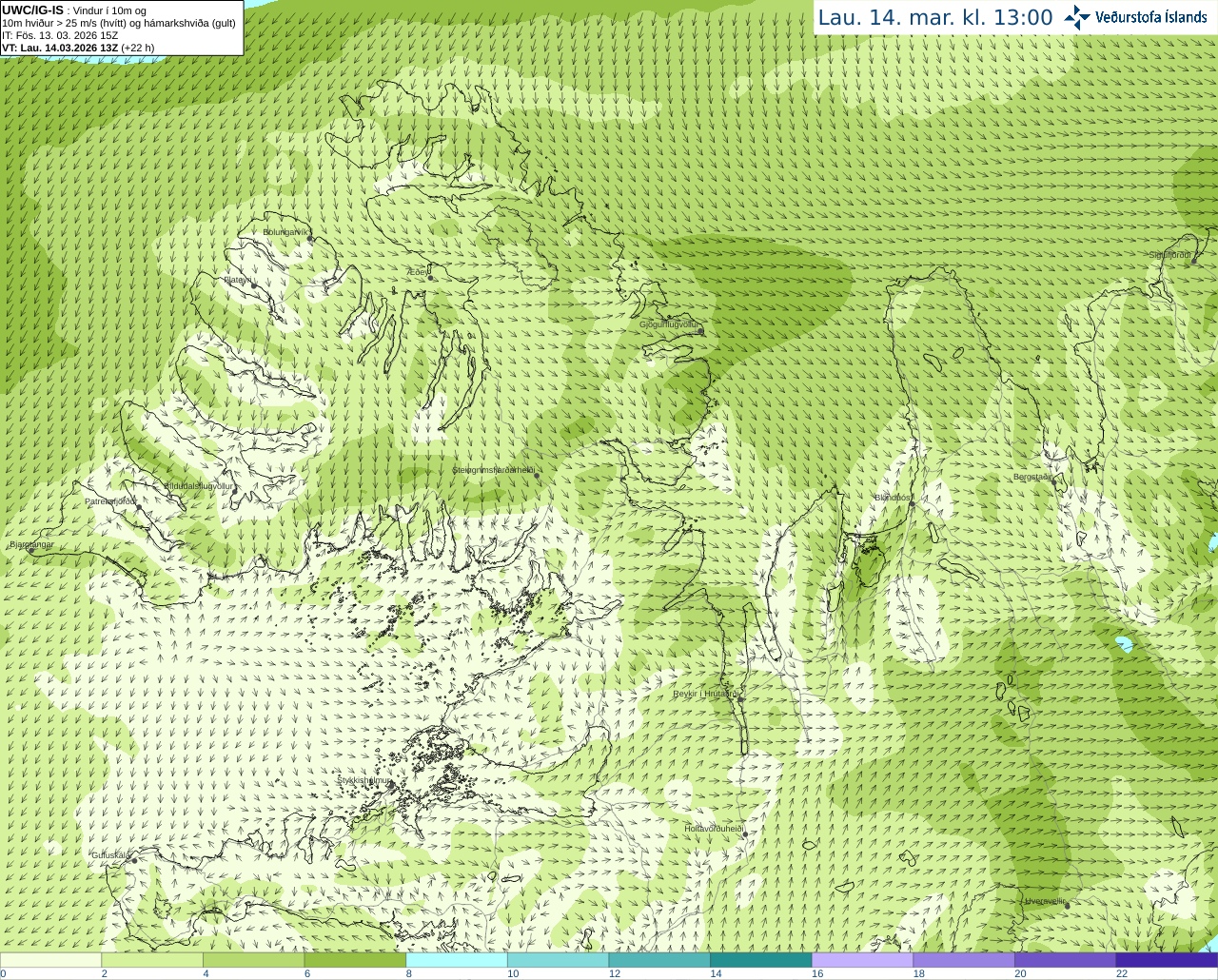Click the Patreksfjörður station label

tap(111, 501)
